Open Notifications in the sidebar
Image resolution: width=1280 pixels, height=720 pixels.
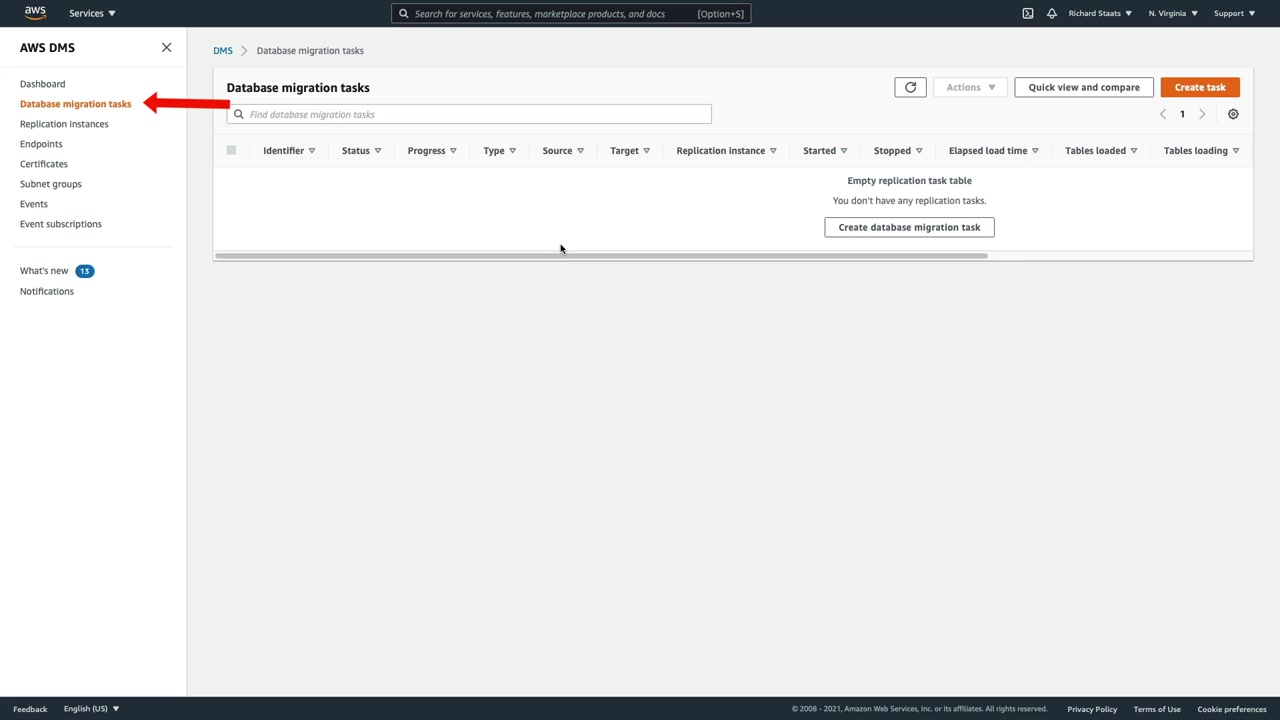47,291
